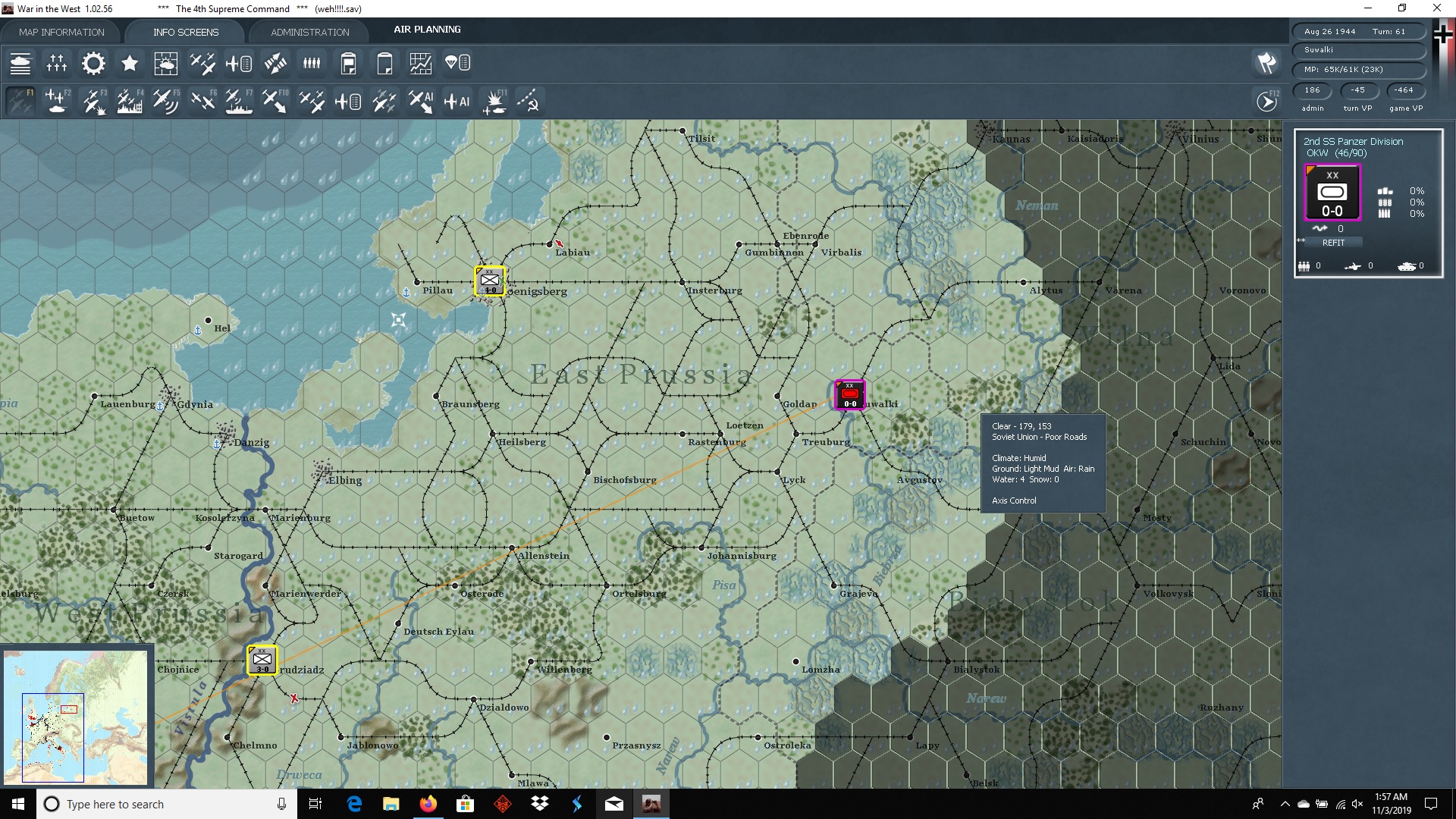
Task: Open the losses screen with crosses icon
Action: coord(57,64)
